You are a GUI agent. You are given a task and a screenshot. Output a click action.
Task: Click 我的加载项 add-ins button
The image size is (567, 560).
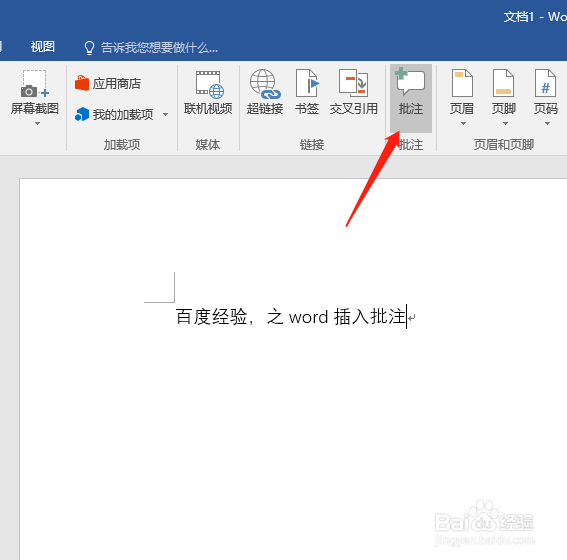(114, 115)
